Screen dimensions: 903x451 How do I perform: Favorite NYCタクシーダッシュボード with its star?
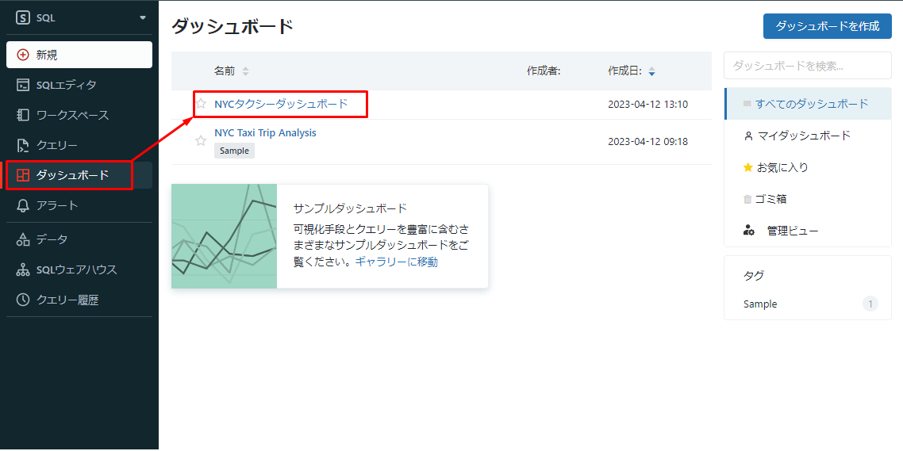click(x=200, y=104)
